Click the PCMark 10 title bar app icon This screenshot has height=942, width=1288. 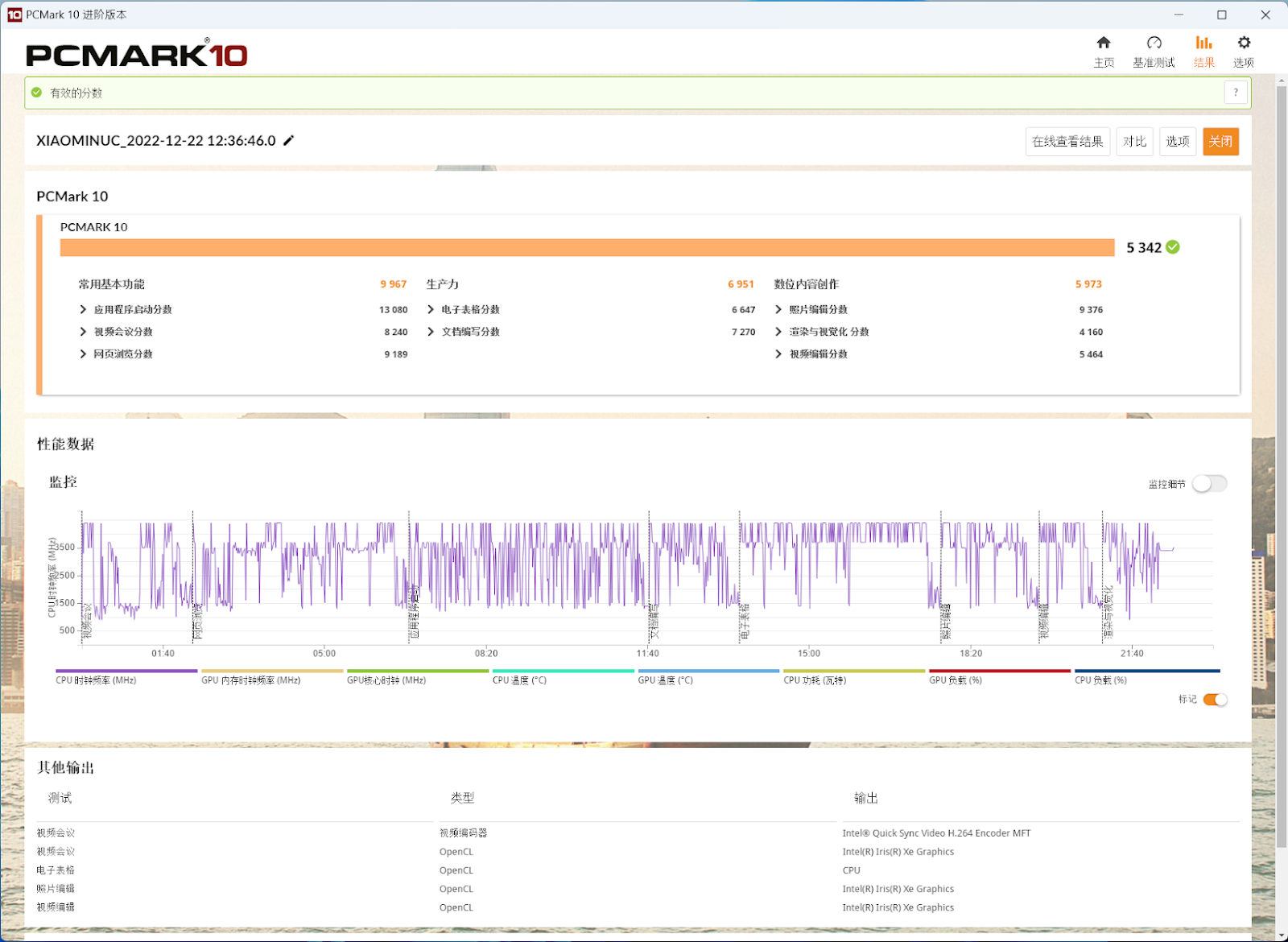tap(14, 14)
